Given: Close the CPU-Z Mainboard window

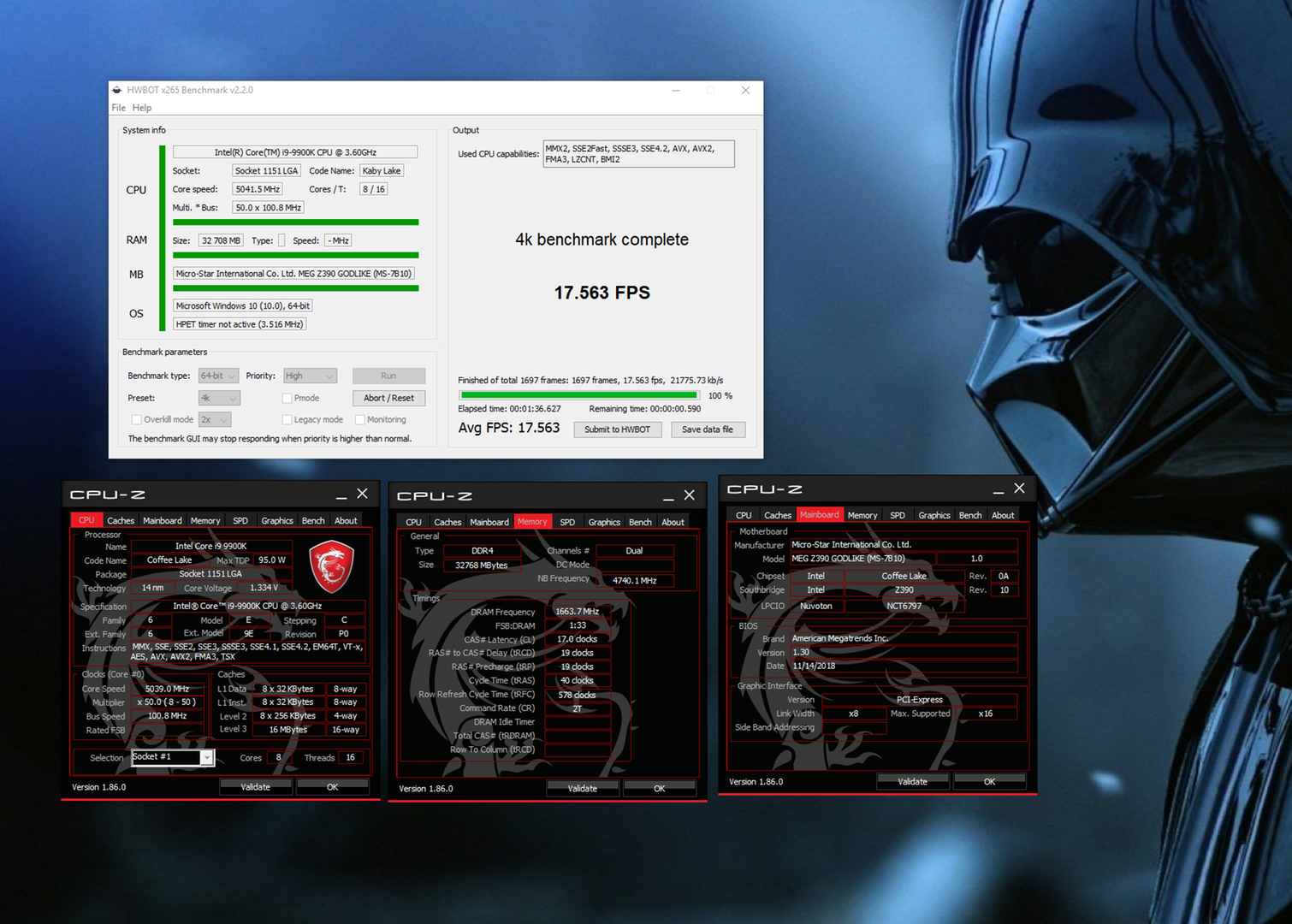Looking at the screenshot, I should click(1020, 489).
